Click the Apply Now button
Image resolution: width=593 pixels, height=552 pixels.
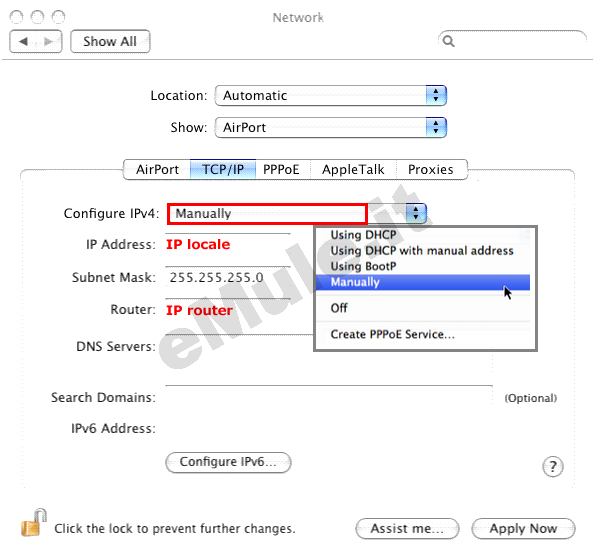(x=523, y=528)
